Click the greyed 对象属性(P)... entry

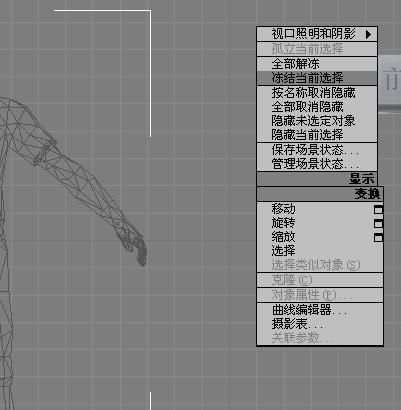click(320, 295)
